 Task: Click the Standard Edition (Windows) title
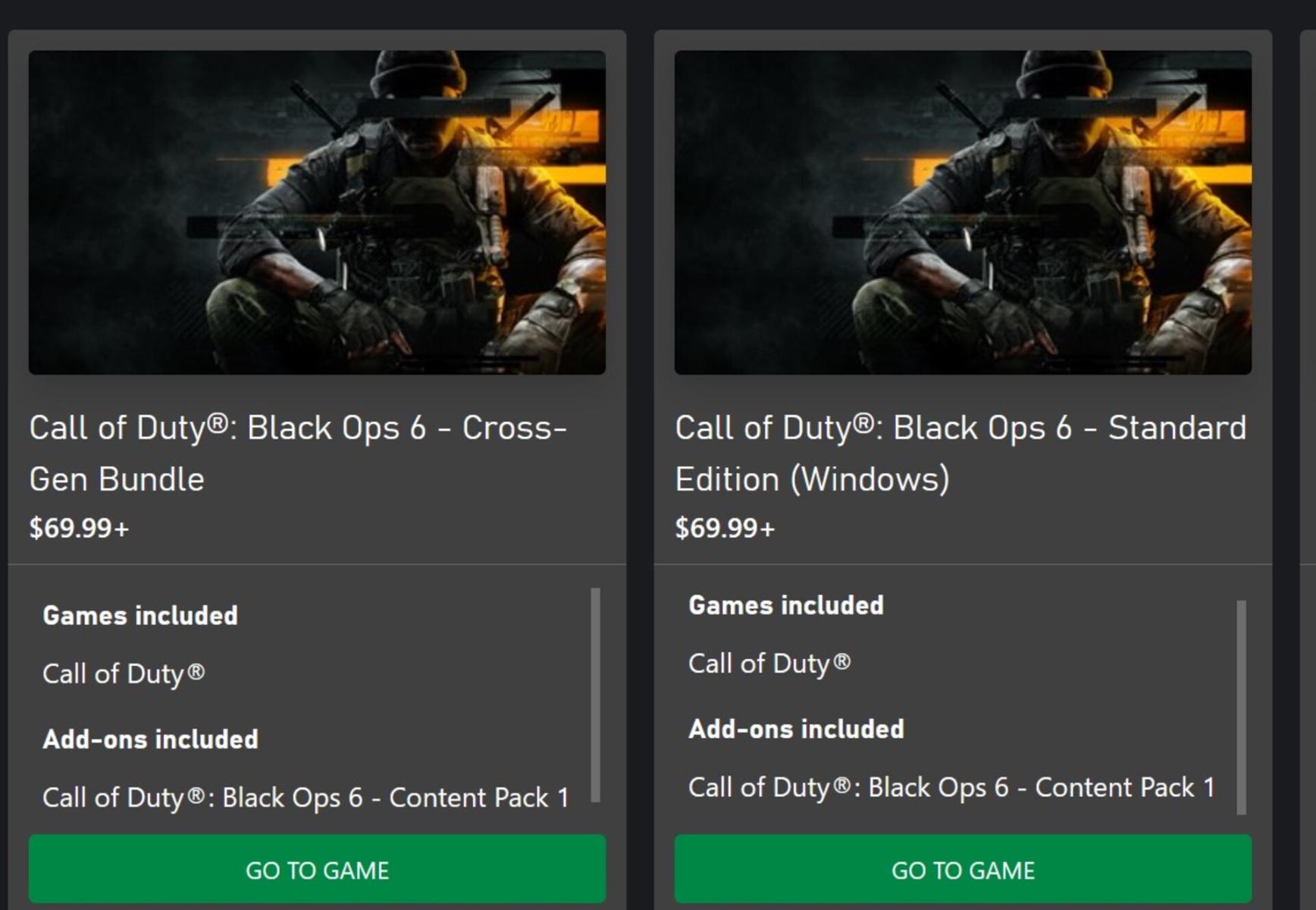coord(960,453)
